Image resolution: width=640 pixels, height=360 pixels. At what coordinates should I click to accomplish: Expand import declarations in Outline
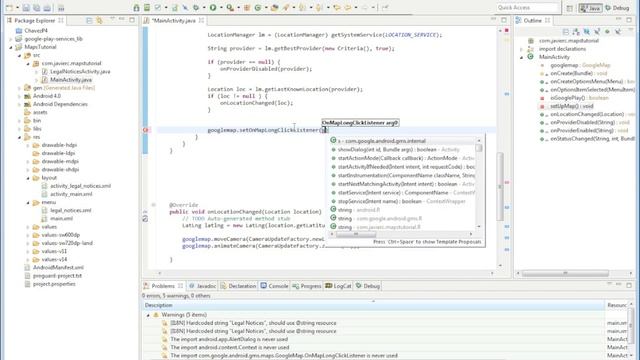pyautogui.click(x=521, y=49)
